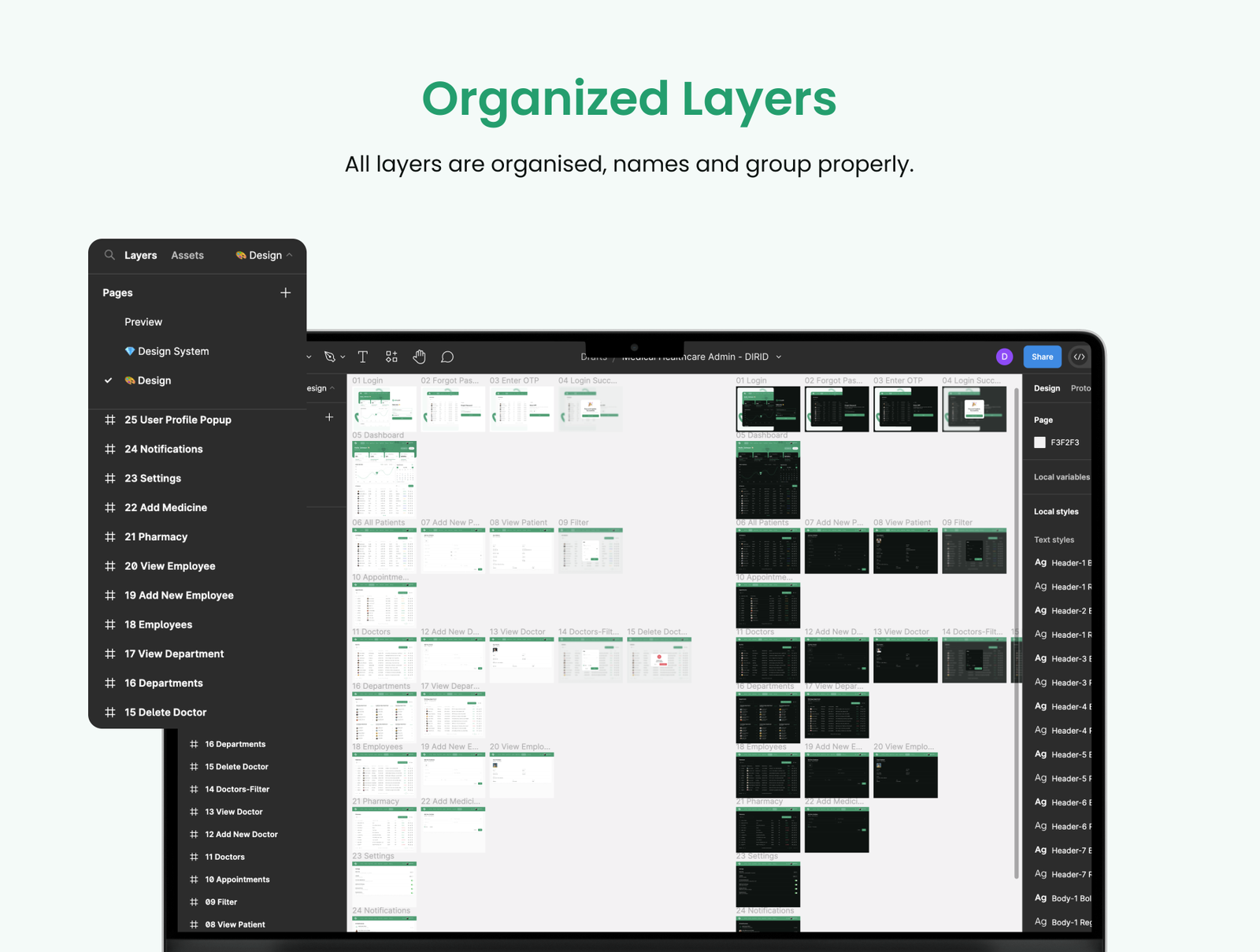Switch to the Assets tab

pyautogui.click(x=187, y=255)
